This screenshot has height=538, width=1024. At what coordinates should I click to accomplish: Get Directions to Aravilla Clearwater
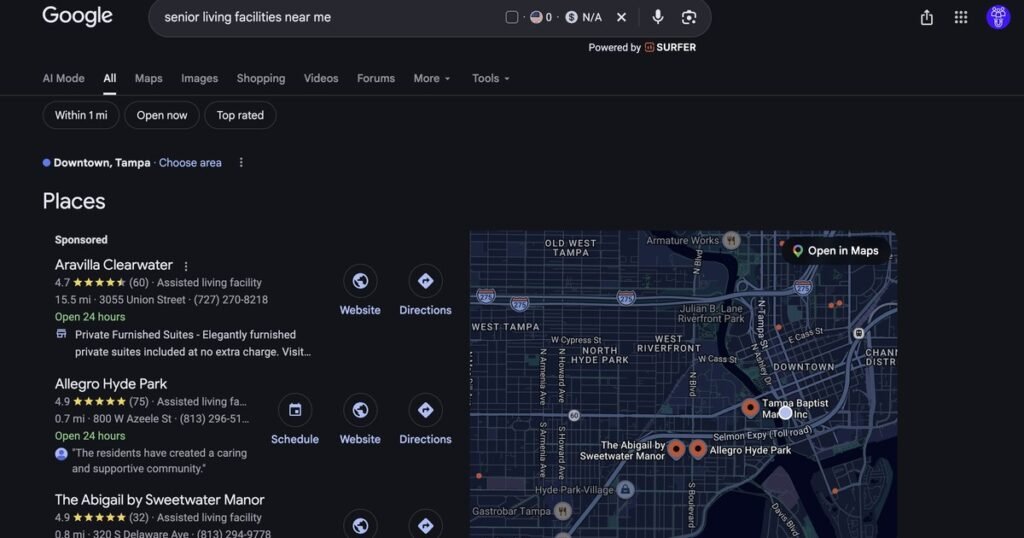pos(425,281)
